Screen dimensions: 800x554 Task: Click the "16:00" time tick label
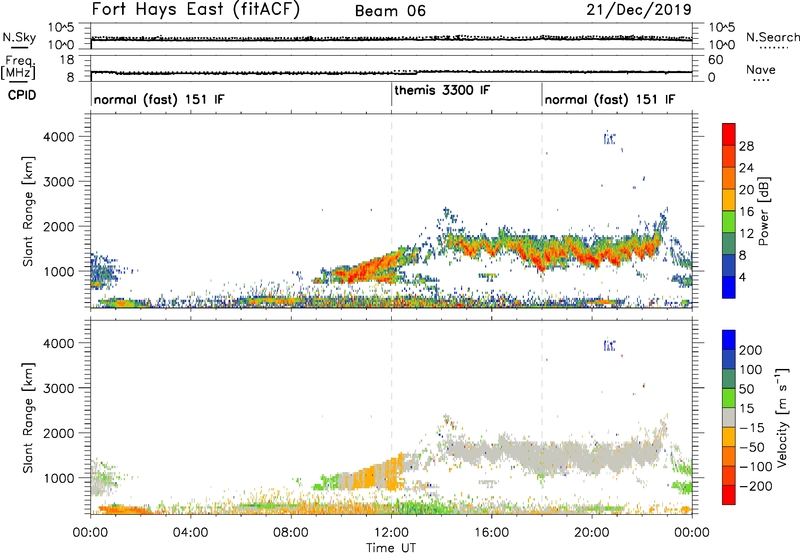491,533
